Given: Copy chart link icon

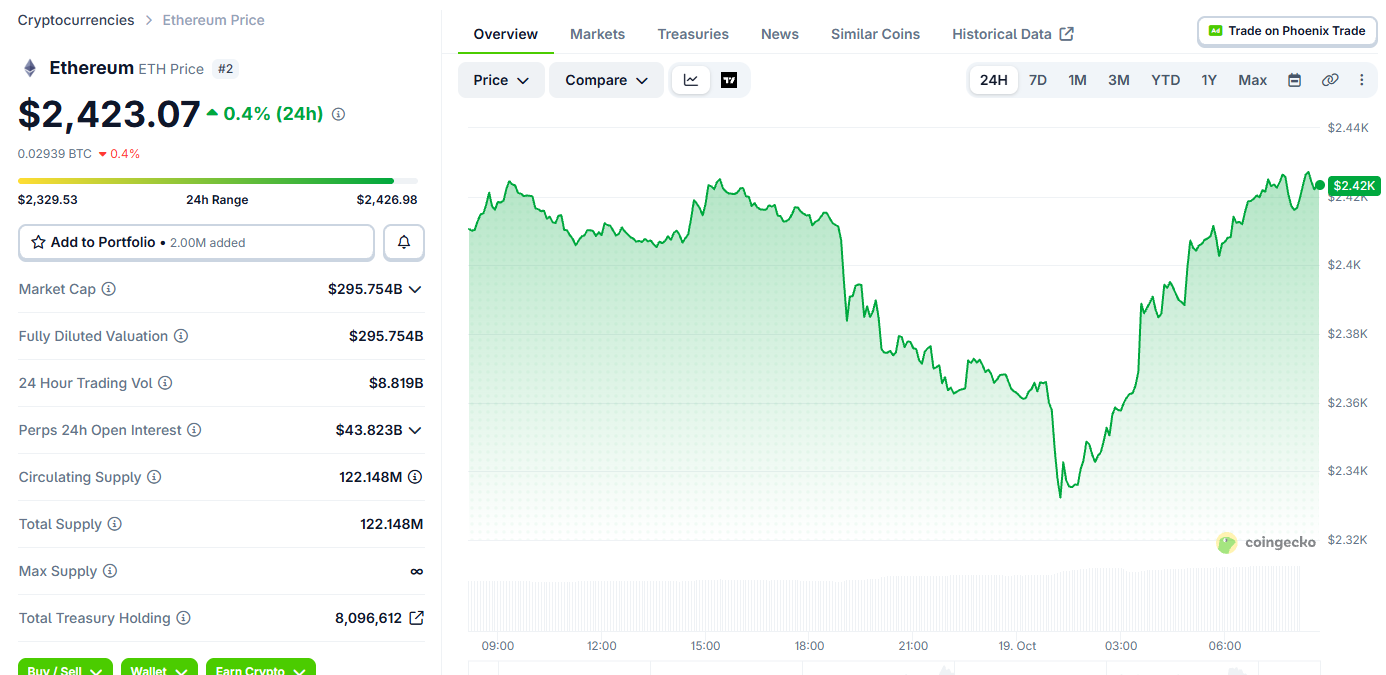Looking at the screenshot, I should point(1330,80).
